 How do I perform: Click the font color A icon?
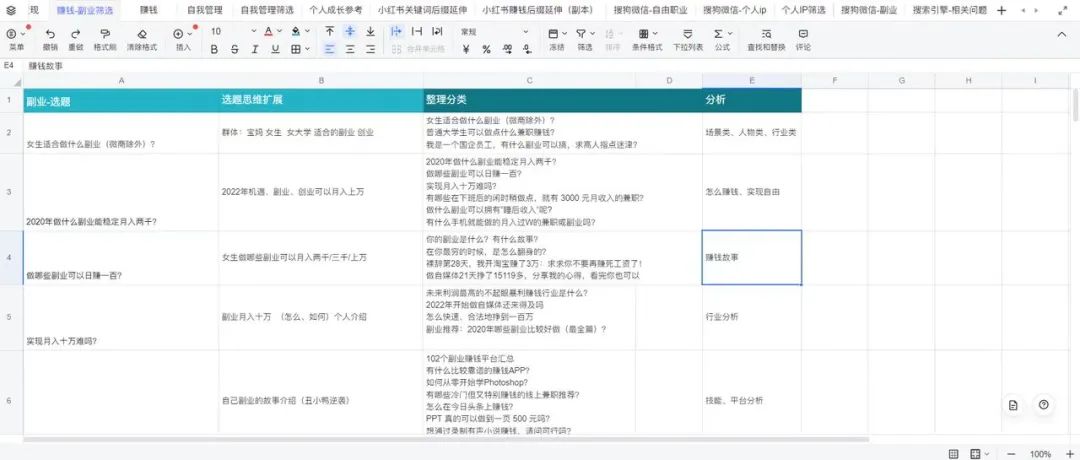(x=269, y=32)
